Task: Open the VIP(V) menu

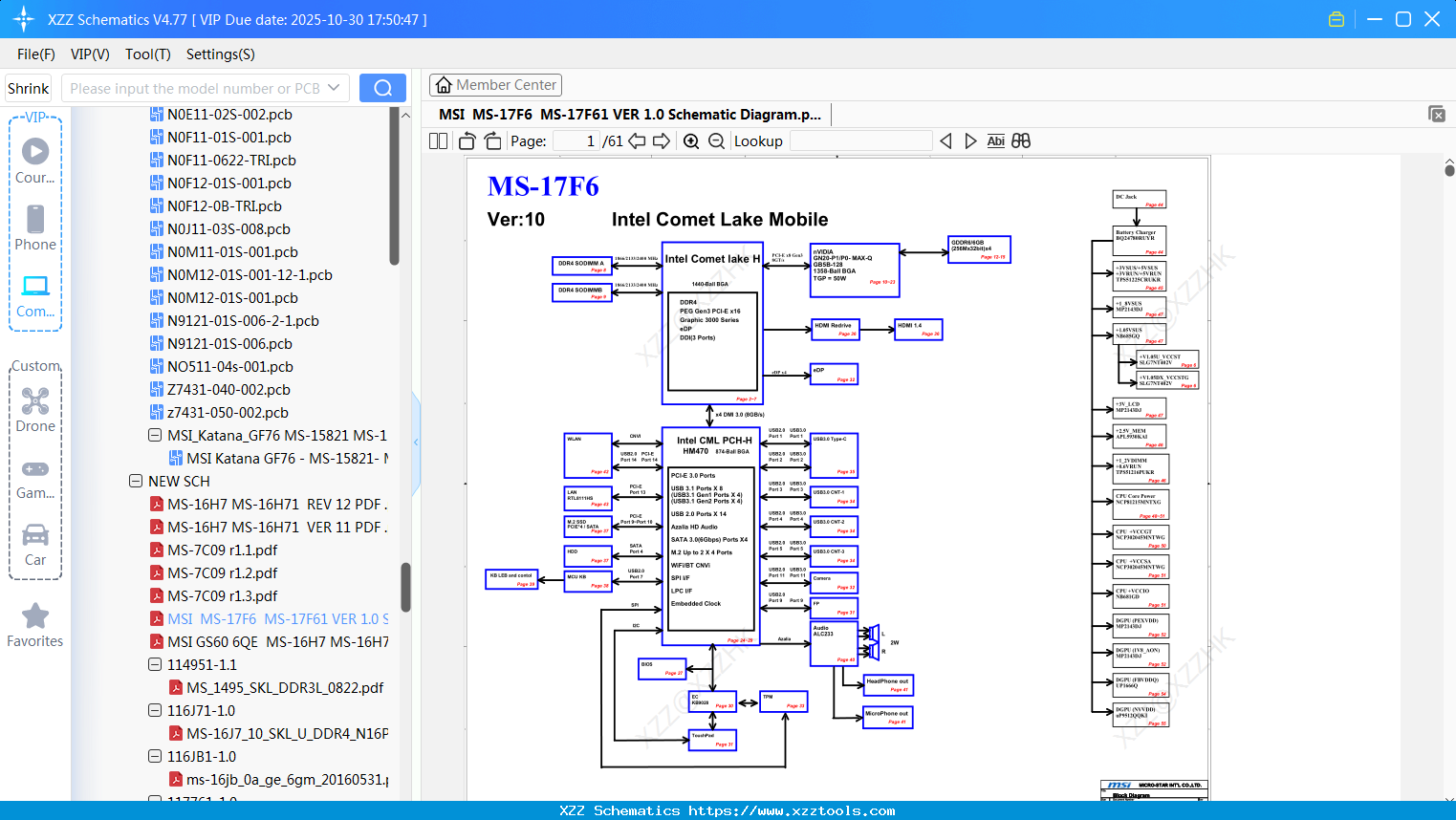Action: pyautogui.click(x=90, y=54)
